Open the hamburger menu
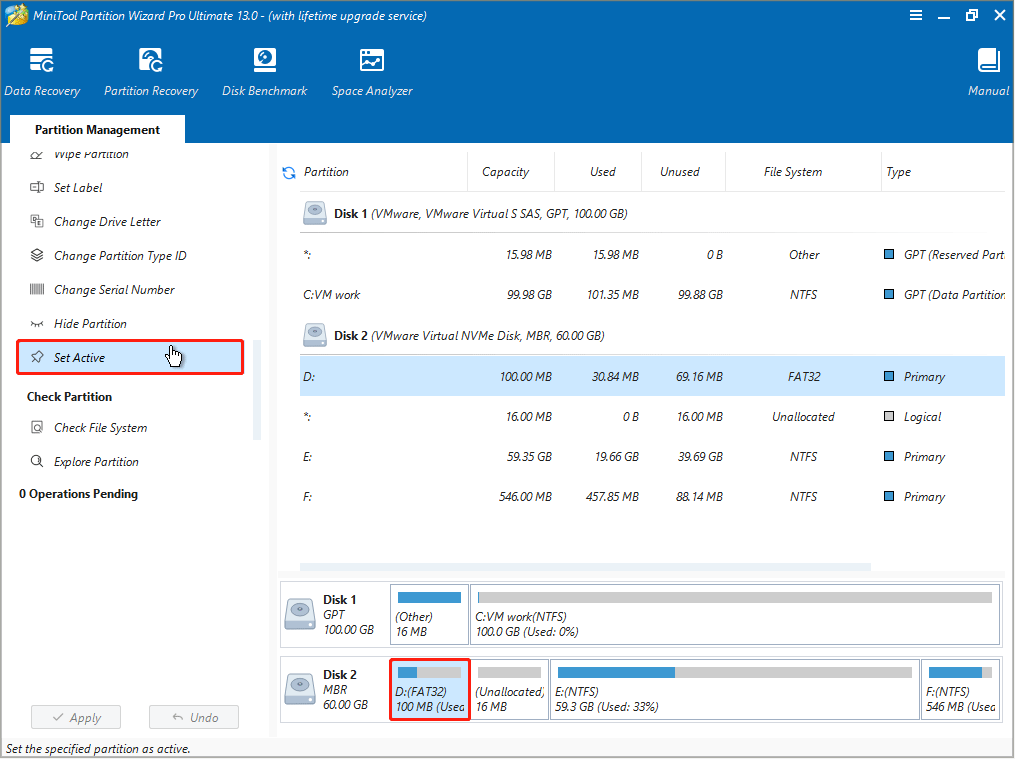Image resolution: width=1015 pixels, height=759 pixels. [916, 15]
